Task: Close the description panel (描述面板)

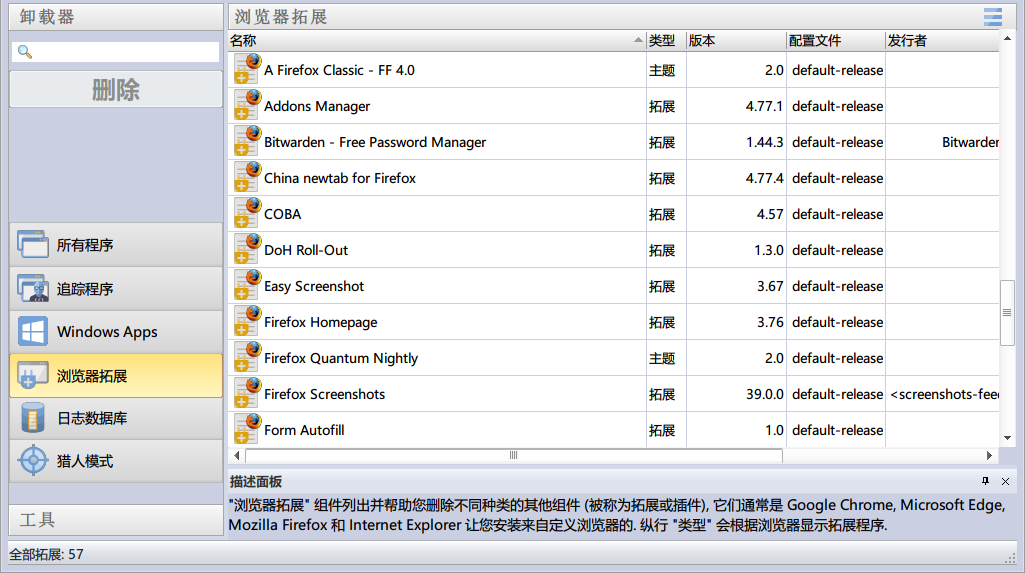Action: 1005,482
